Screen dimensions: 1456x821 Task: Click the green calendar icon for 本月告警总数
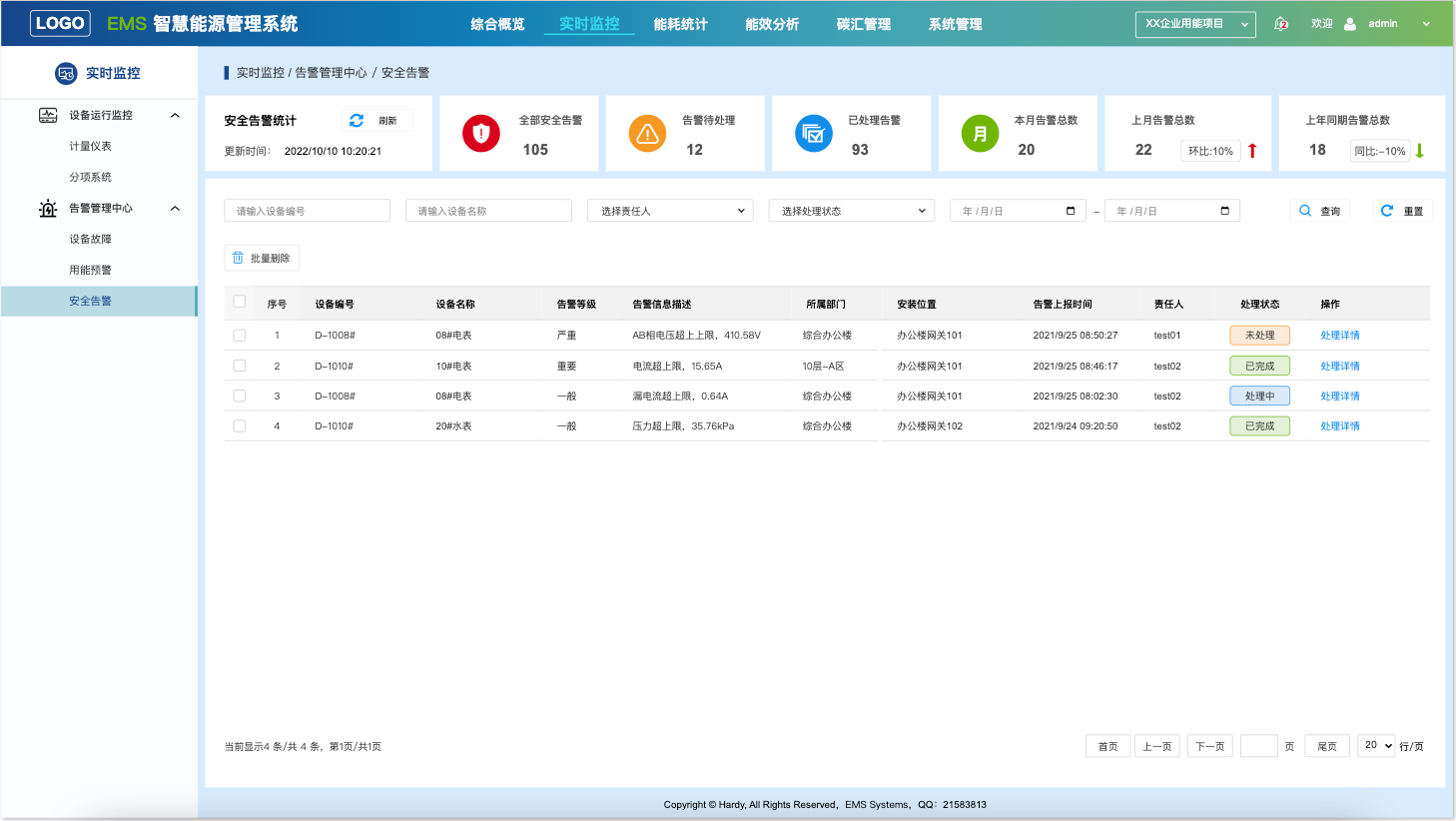980,133
